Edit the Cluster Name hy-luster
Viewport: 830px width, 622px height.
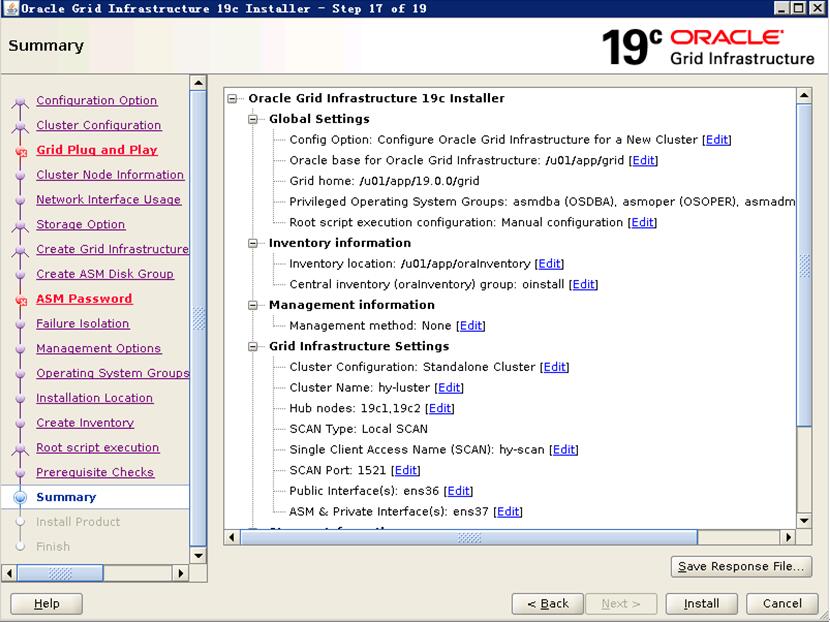(449, 387)
